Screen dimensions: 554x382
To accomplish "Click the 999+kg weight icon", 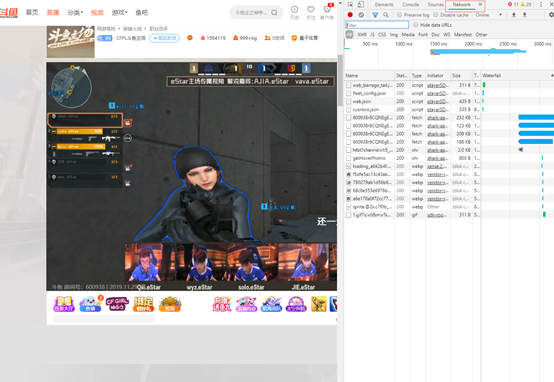I will click(236, 38).
